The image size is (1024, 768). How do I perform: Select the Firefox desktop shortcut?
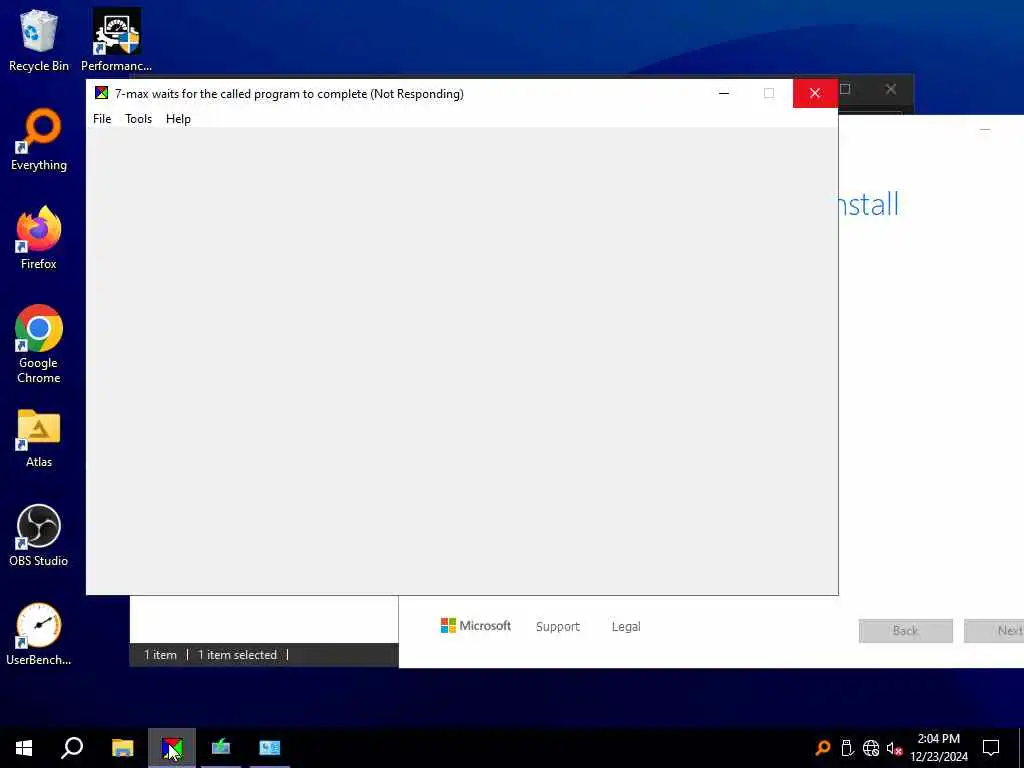click(x=39, y=238)
